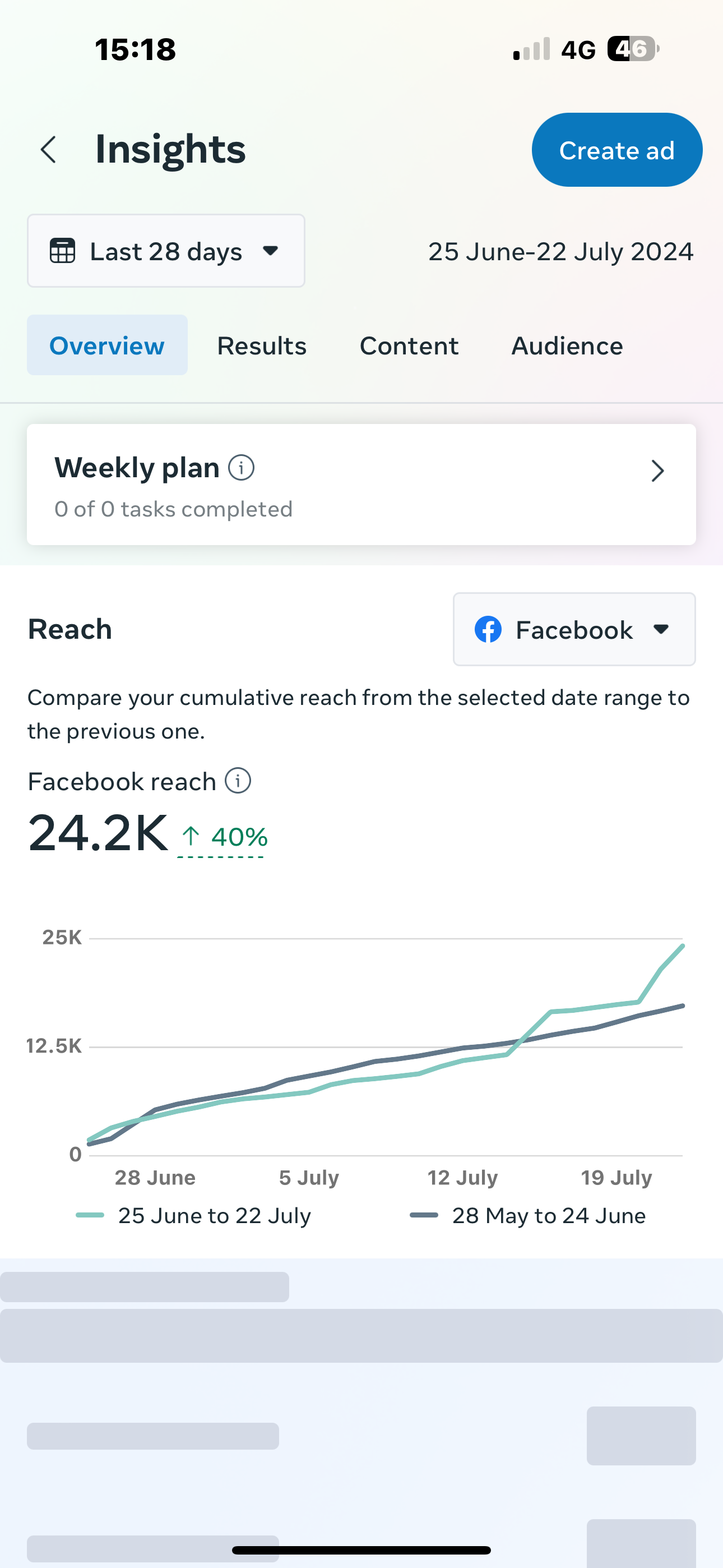Tap the cellular signal bars icon
Image resolution: width=723 pixels, height=1568 pixels.
pyautogui.click(x=531, y=49)
